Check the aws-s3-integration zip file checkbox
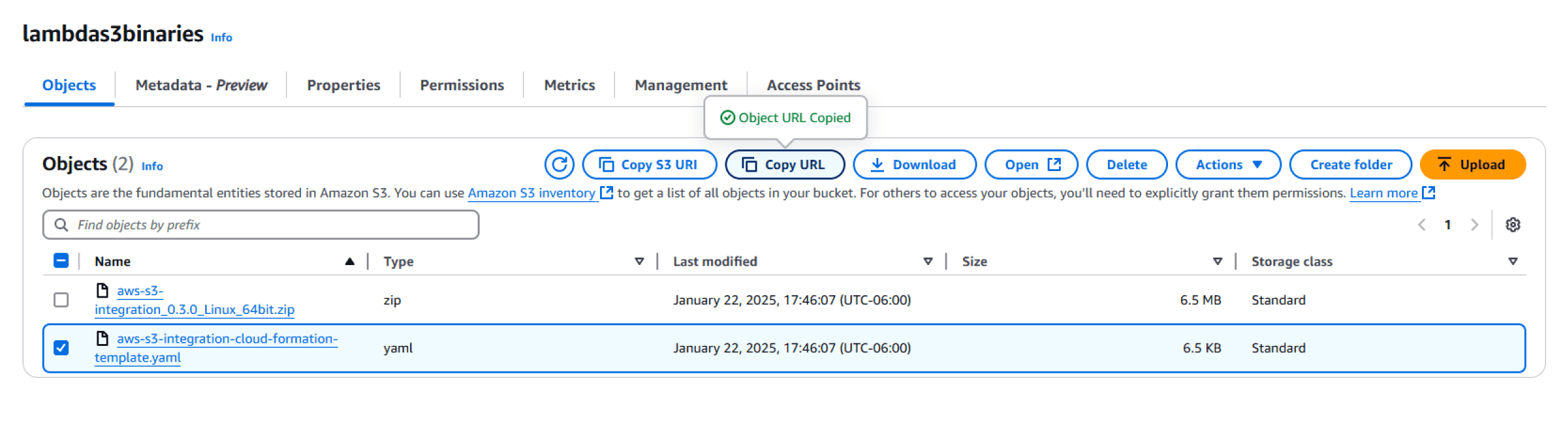This screenshot has height=428, width=1568. [x=61, y=300]
